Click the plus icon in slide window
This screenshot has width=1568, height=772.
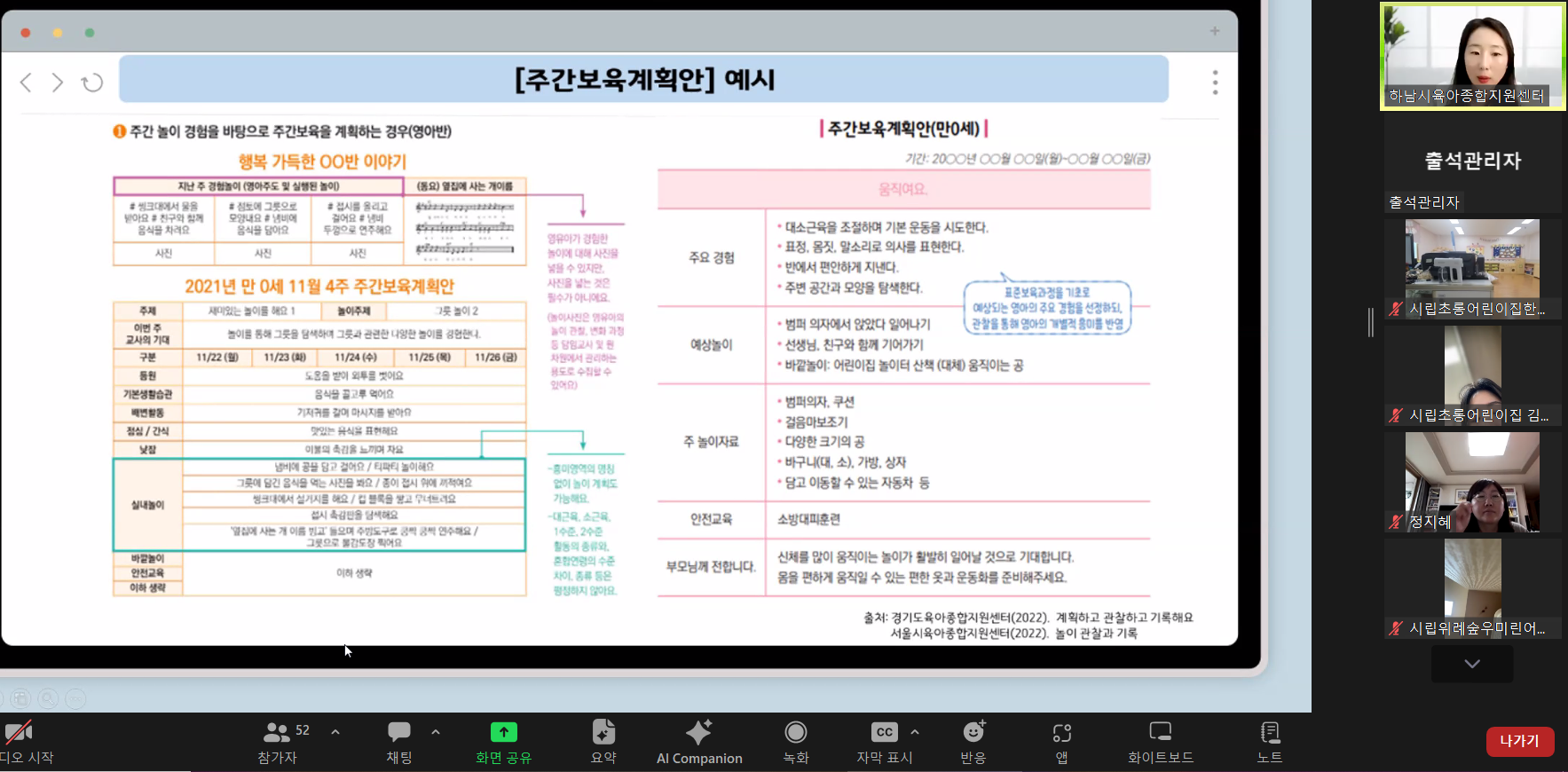click(x=1215, y=31)
